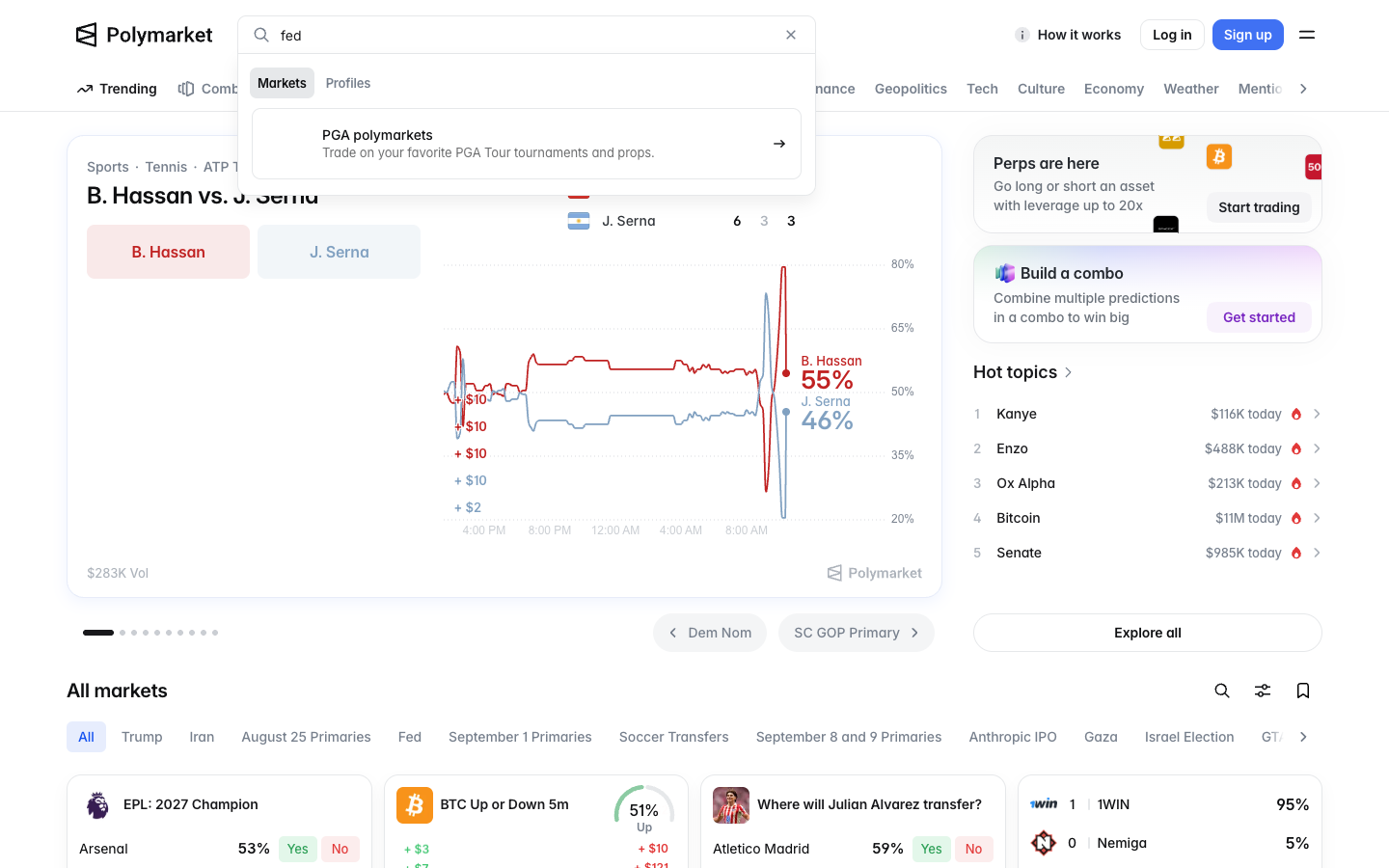
Task: Pick B. Hassan outcome button
Action: (x=168, y=252)
